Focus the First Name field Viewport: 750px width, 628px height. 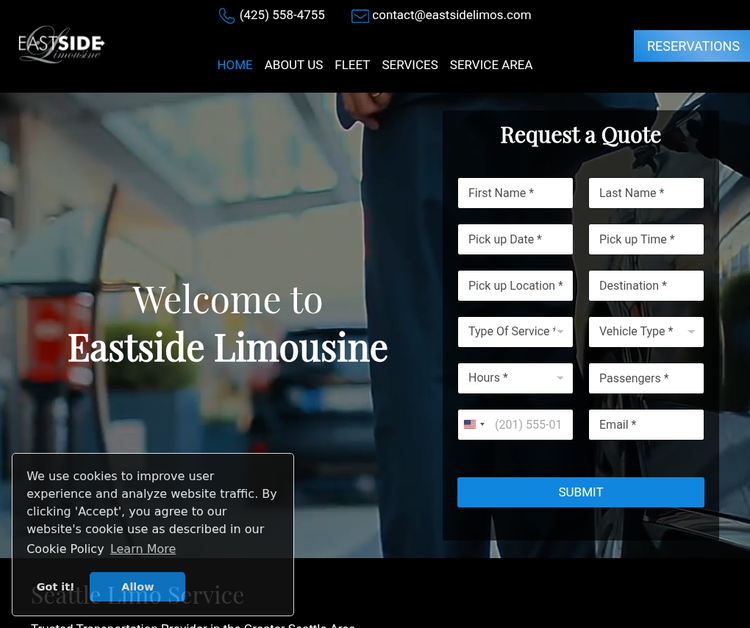click(515, 193)
